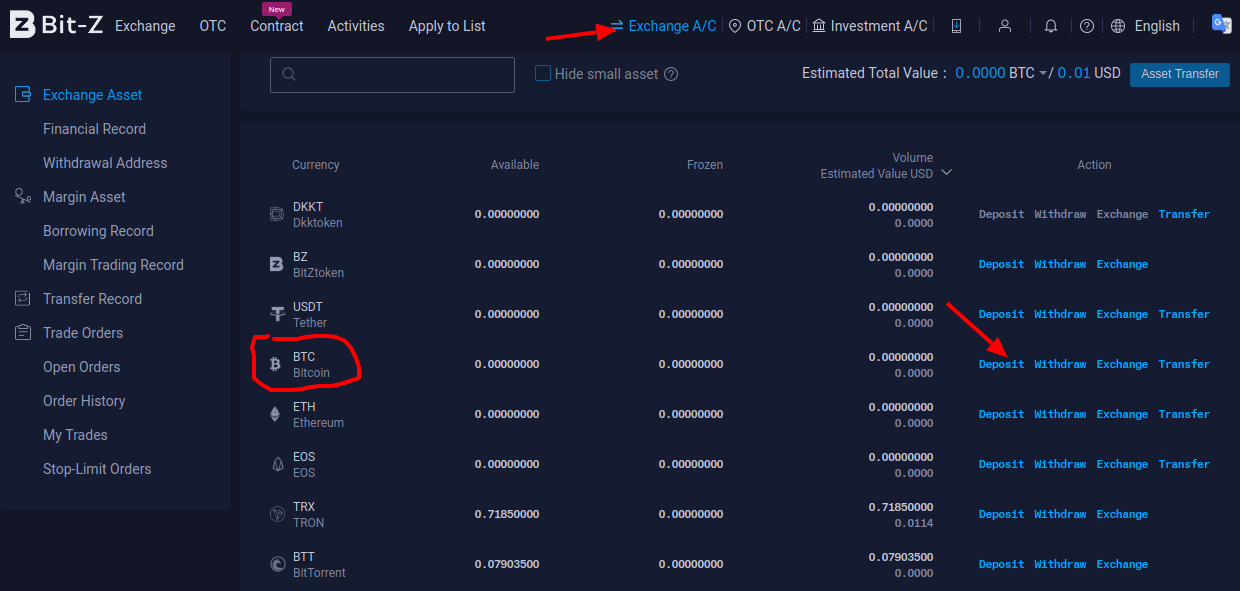Viewport: 1240px width, 591px height.
Task: Toggle the Hide small asset checkbox
Action: [543, 73]
